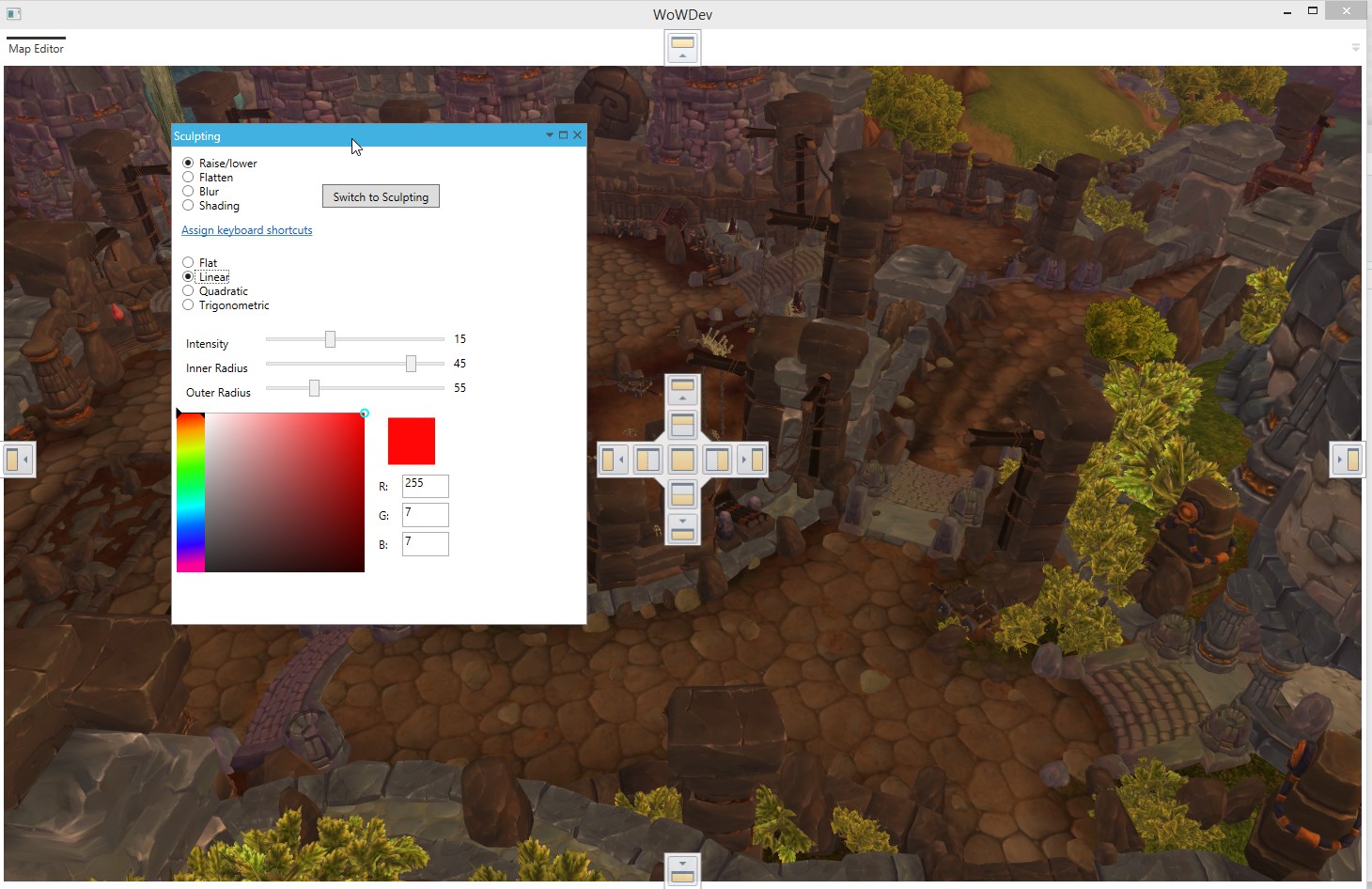Click the WoWDev application icon in title bar
This screenshot has height=889, width=1372.
[13, 13]
